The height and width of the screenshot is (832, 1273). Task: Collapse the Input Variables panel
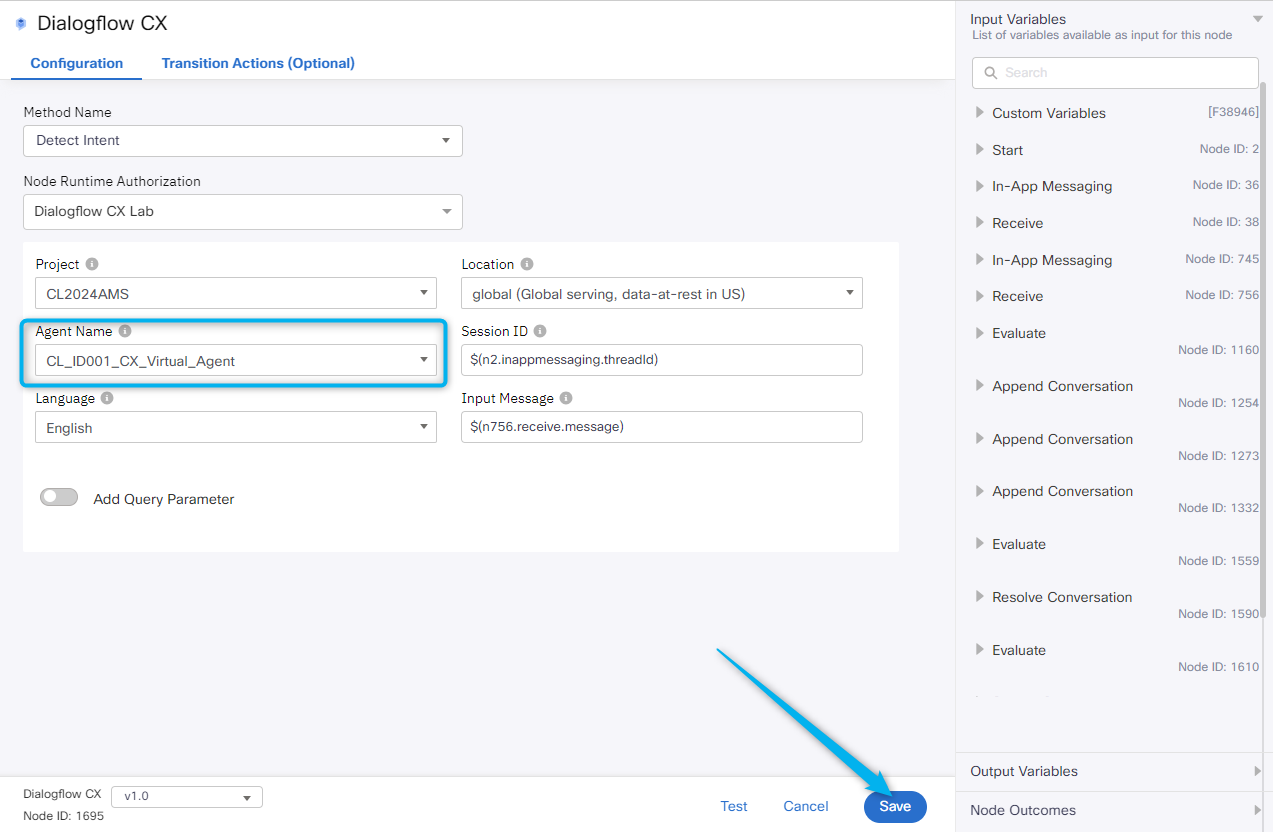click(1257, 19)
